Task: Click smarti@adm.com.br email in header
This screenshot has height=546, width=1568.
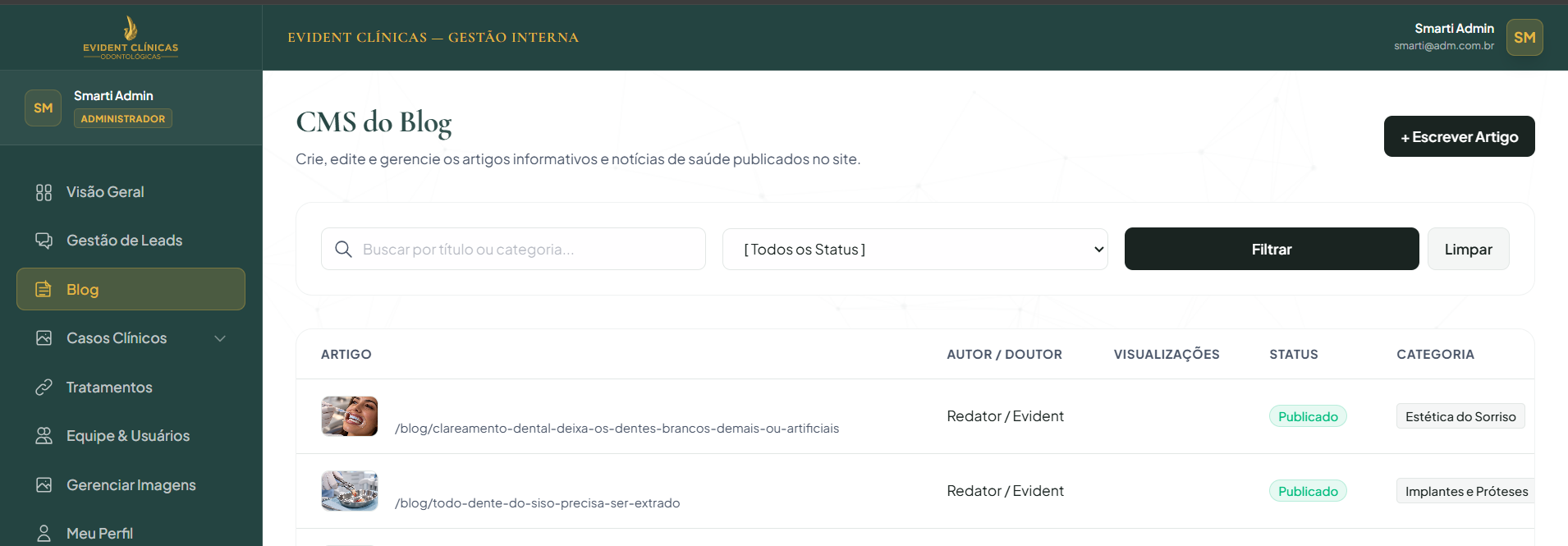Action: coord(1444,46)
